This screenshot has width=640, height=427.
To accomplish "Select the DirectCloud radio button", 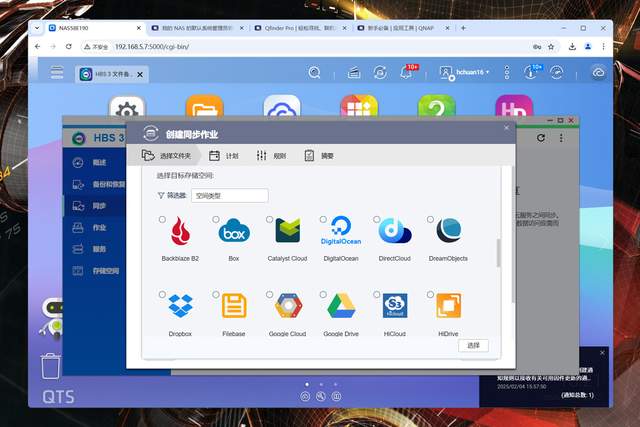I will tap(377, 220).
